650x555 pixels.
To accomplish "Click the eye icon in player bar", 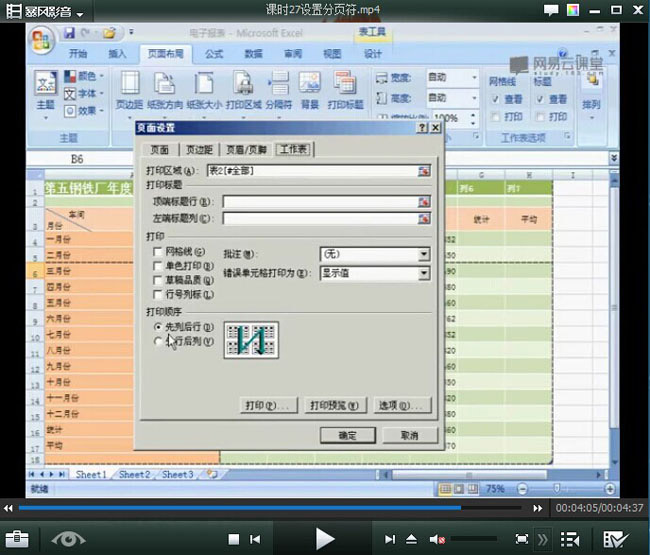I will (x=68, y=539).
